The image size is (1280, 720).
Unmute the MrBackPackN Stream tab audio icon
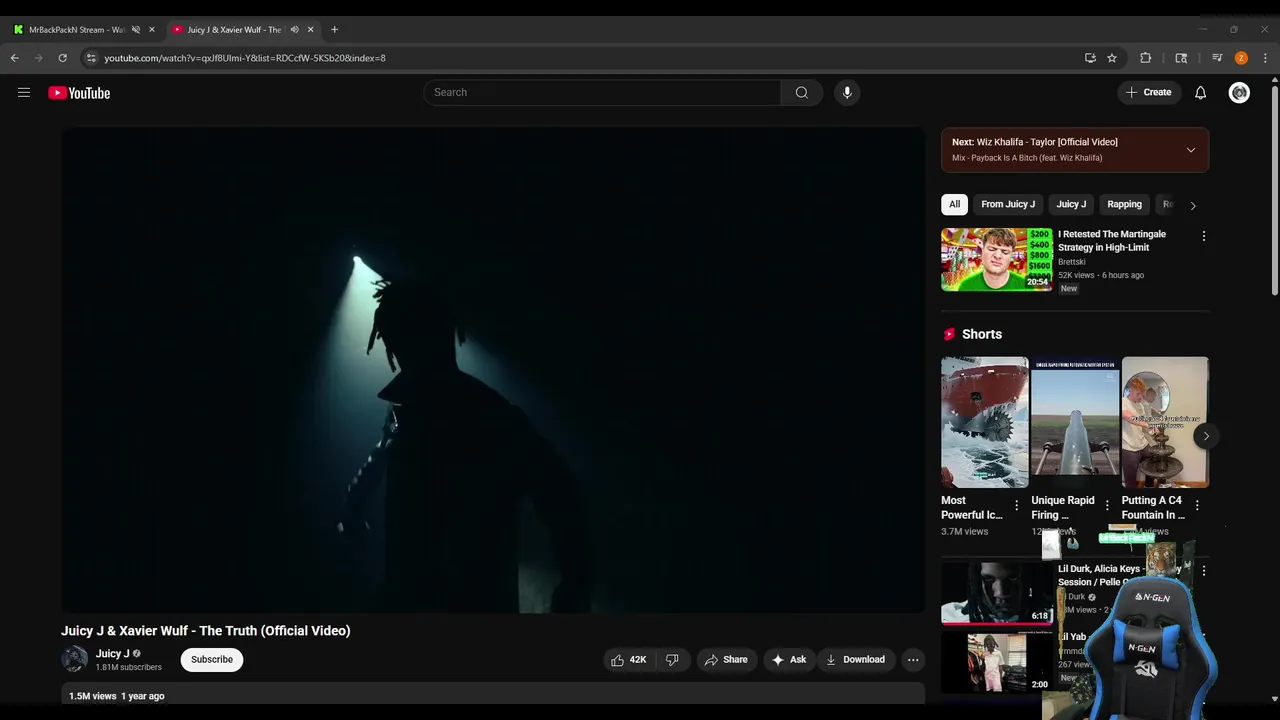pos(136,29)
